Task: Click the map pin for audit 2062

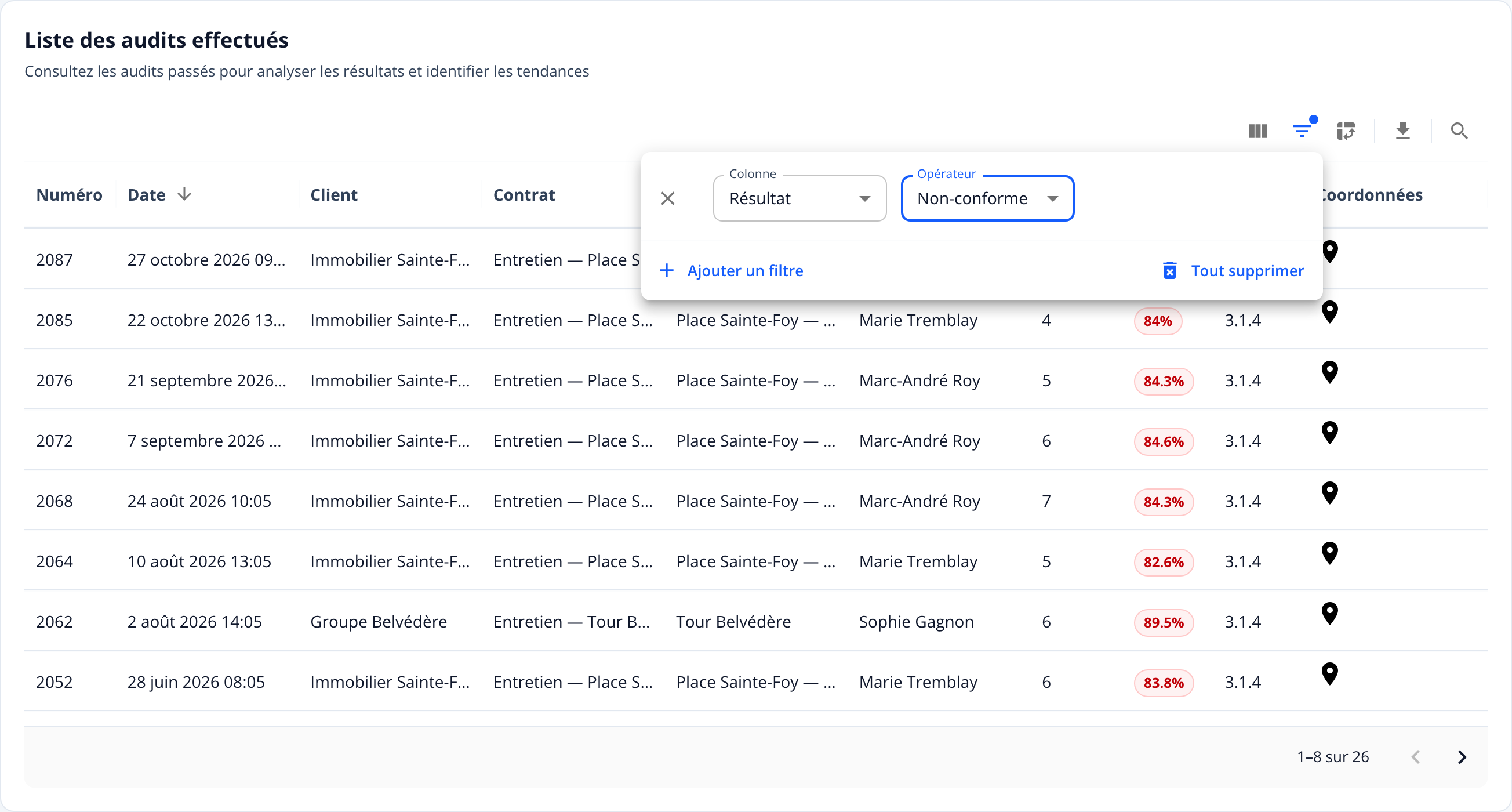Action: click(1329, 614)
